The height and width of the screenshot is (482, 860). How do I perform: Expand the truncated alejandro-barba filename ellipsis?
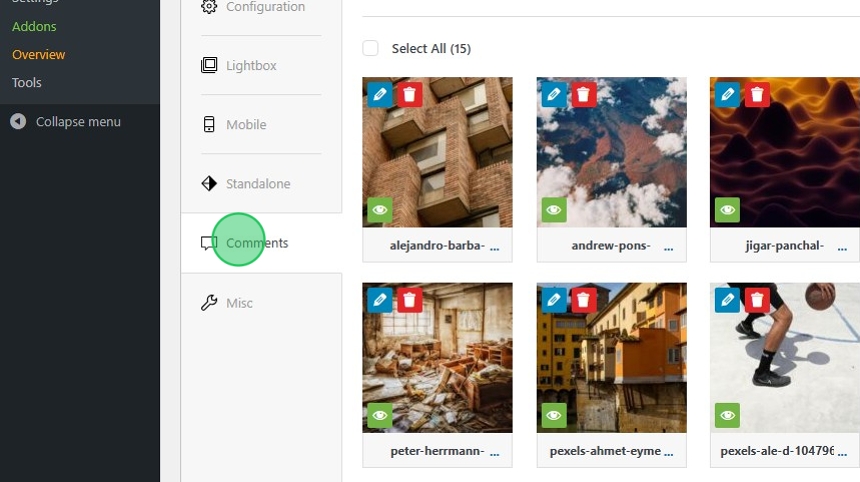494,246
